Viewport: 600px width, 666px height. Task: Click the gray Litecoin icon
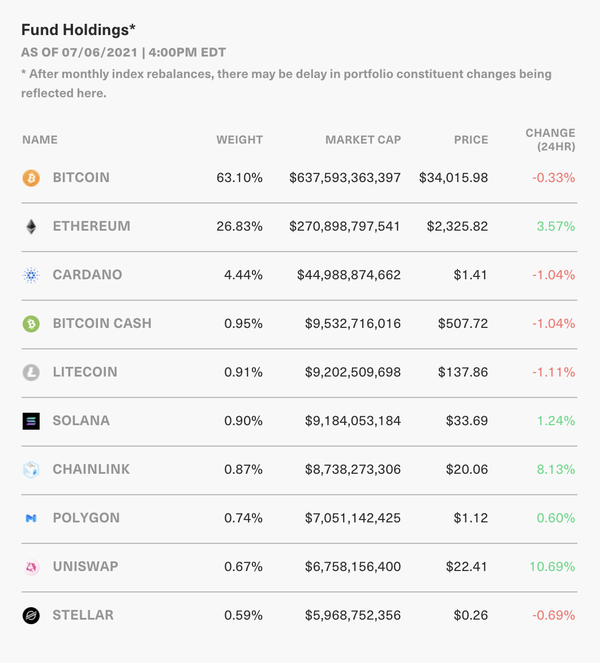31,373
